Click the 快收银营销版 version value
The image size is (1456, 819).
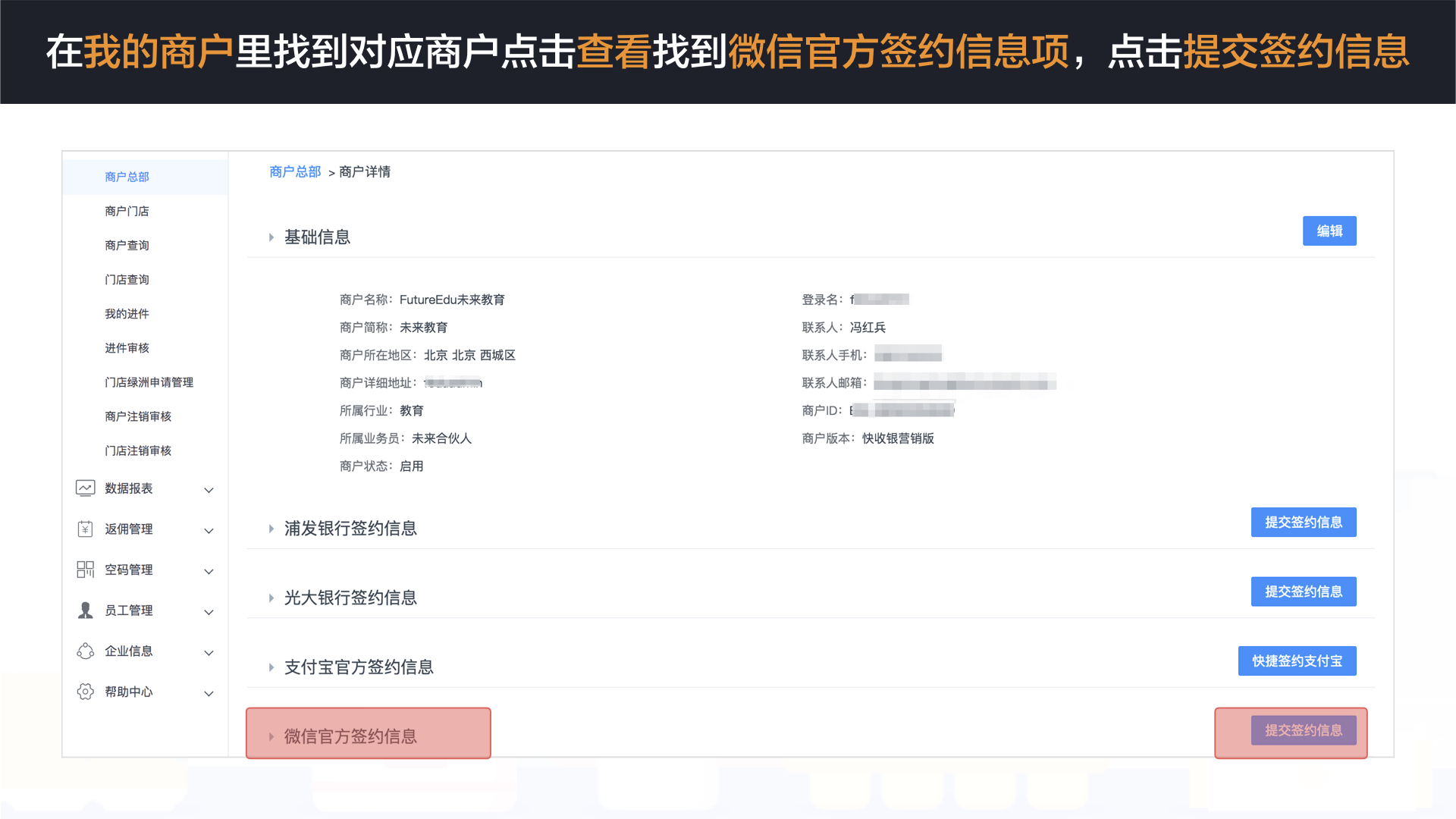click(x=898, y=438)
